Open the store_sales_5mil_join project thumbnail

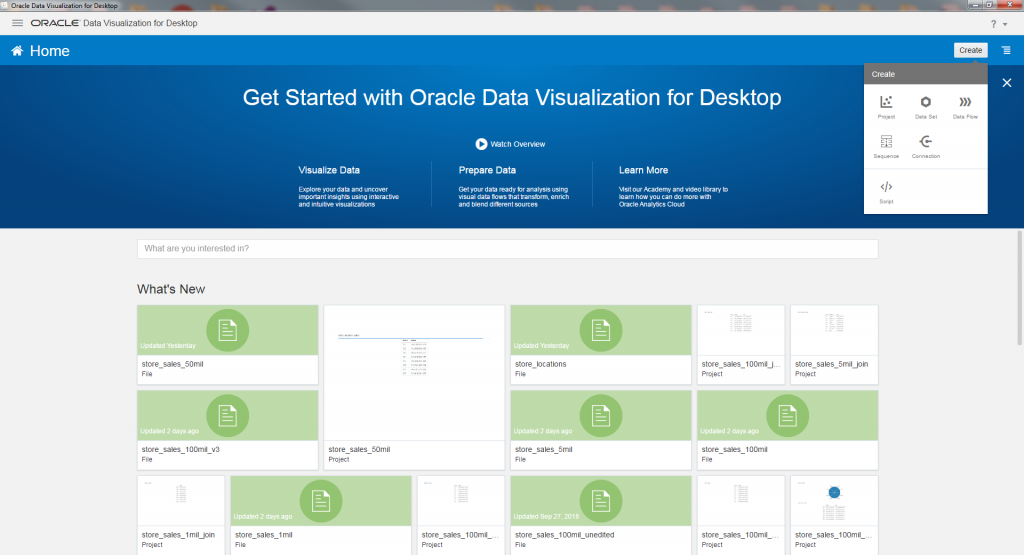point(834,330)
